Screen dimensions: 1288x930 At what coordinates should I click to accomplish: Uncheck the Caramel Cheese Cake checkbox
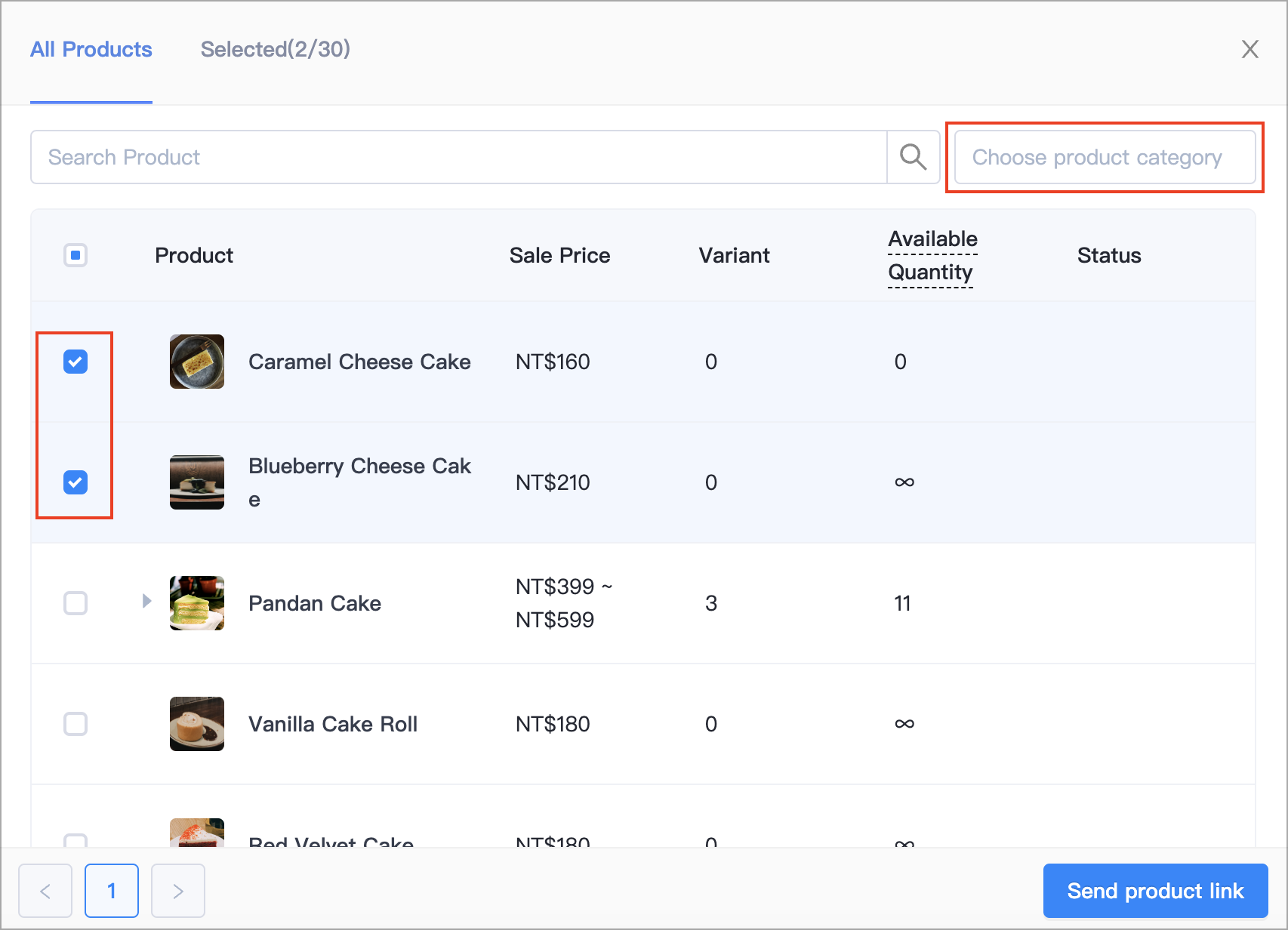75,362
